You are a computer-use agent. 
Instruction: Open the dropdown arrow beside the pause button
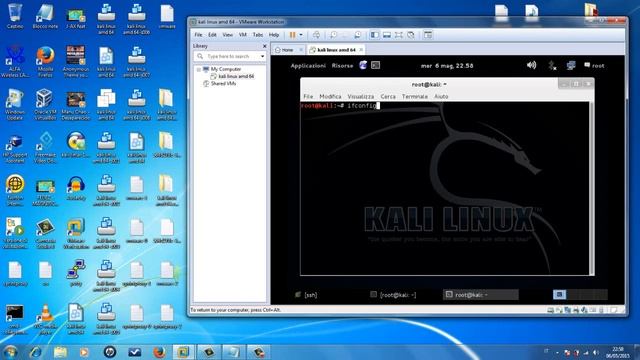301,35
